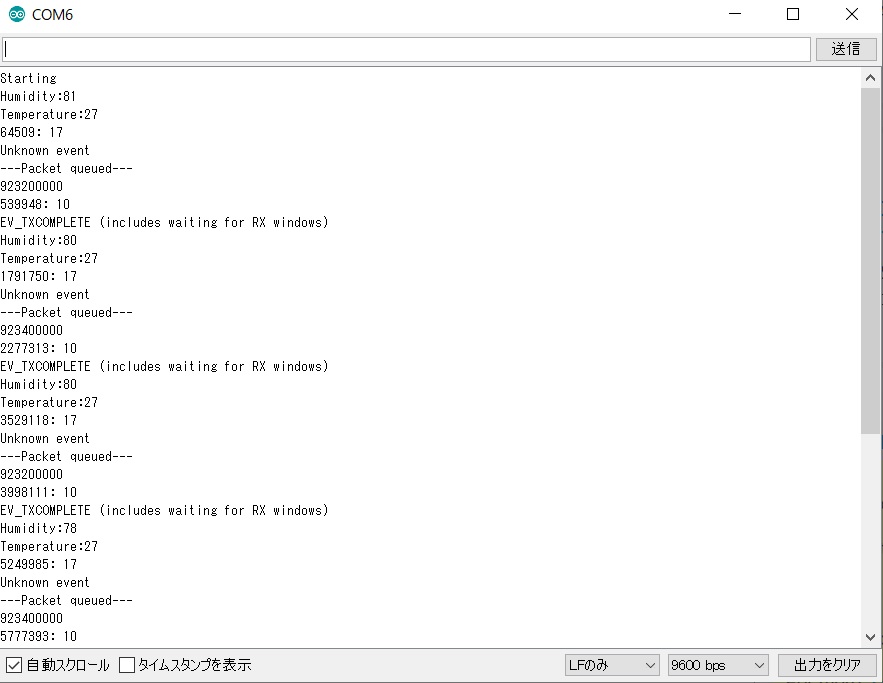Send the message with the 送信 button
Viewport: 883px width, 683px height.
pyautogui.click(x=846, y=50)
